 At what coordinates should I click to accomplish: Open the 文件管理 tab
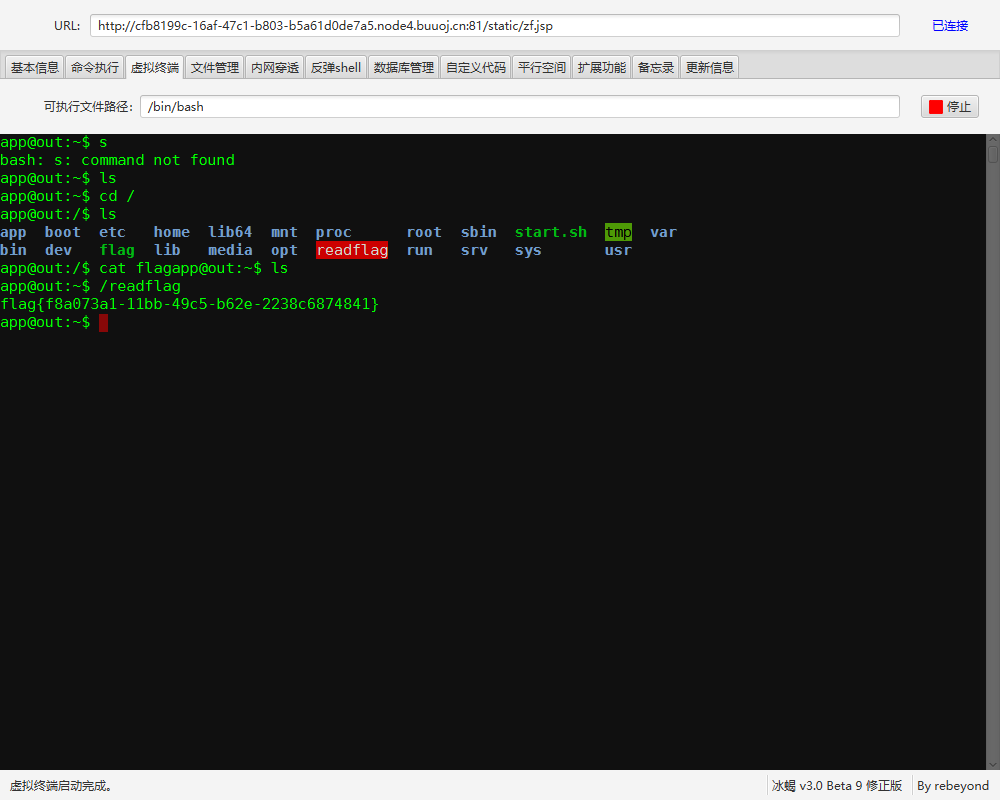[x=214, y=67]
